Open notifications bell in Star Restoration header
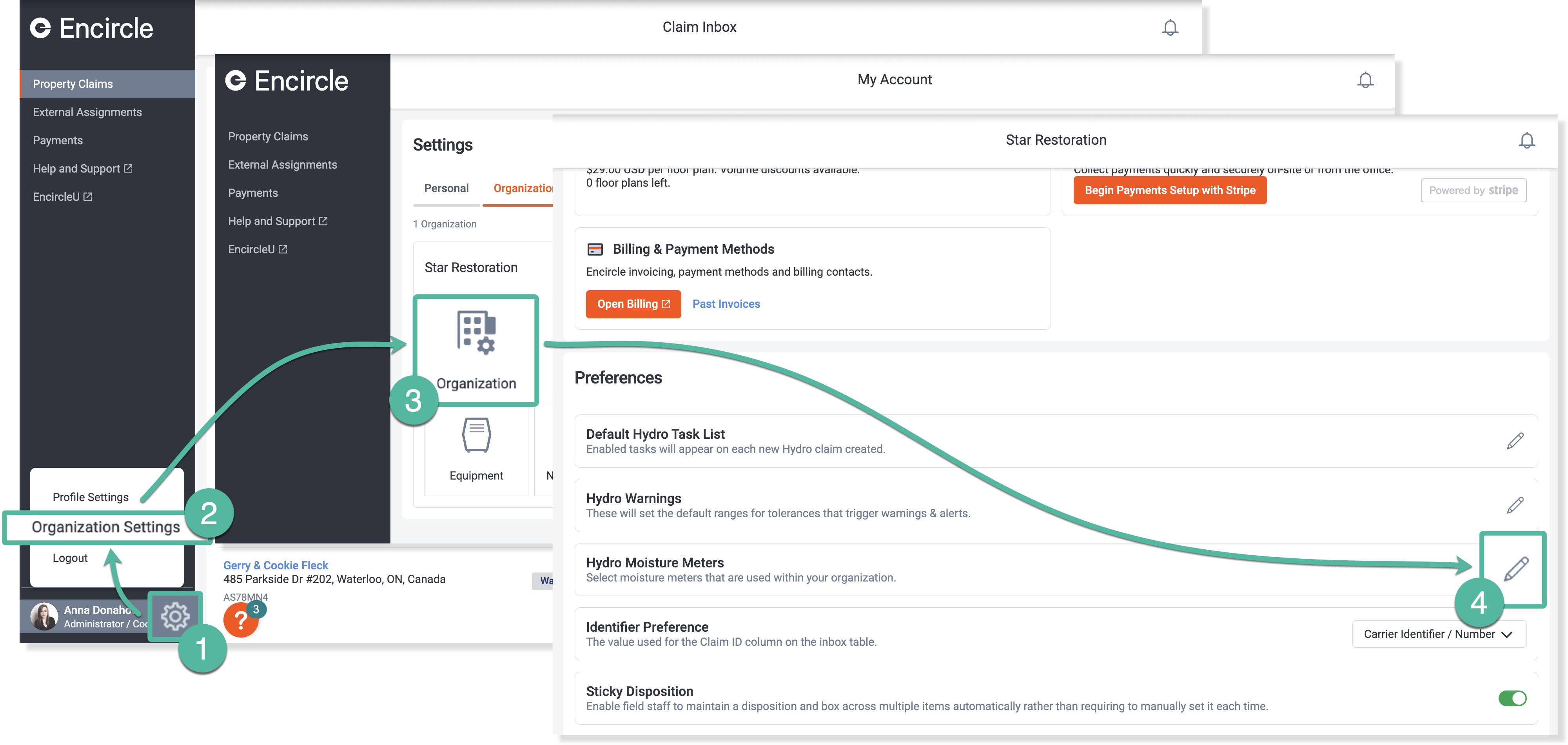This screenshot has width=1568, height=745. tap(1526, 140)
